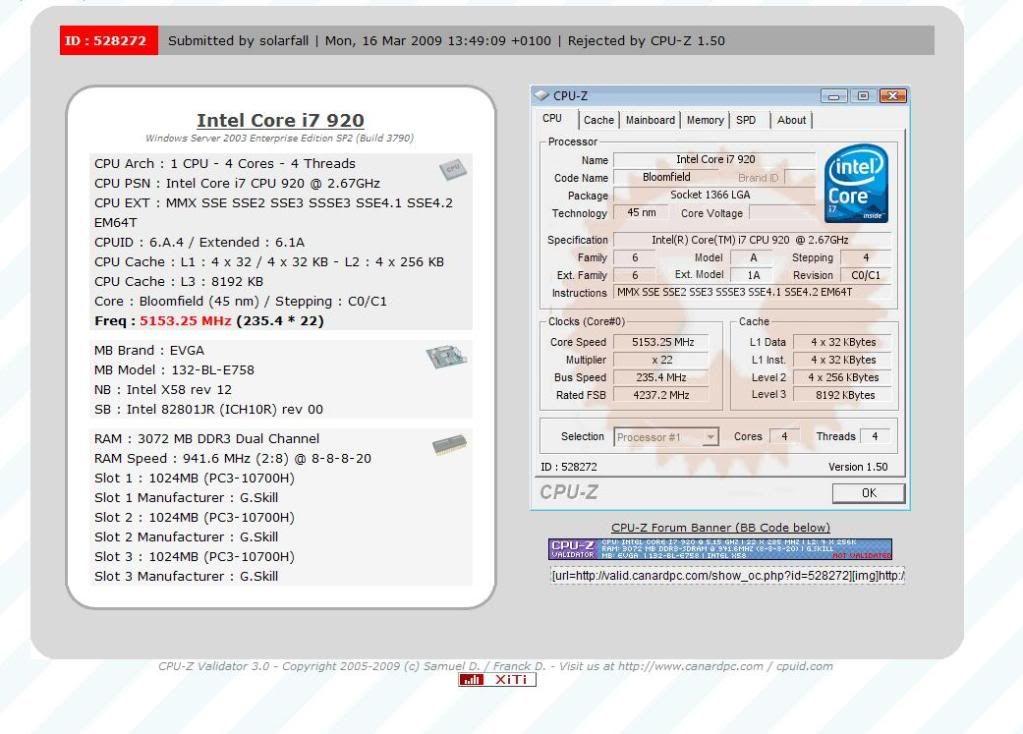Image resolution: width=1023 pixels, height=734 pixels.
Task: Click the L1 Data 4 x 32 KBytes value
Action: [x=843, y=342]
